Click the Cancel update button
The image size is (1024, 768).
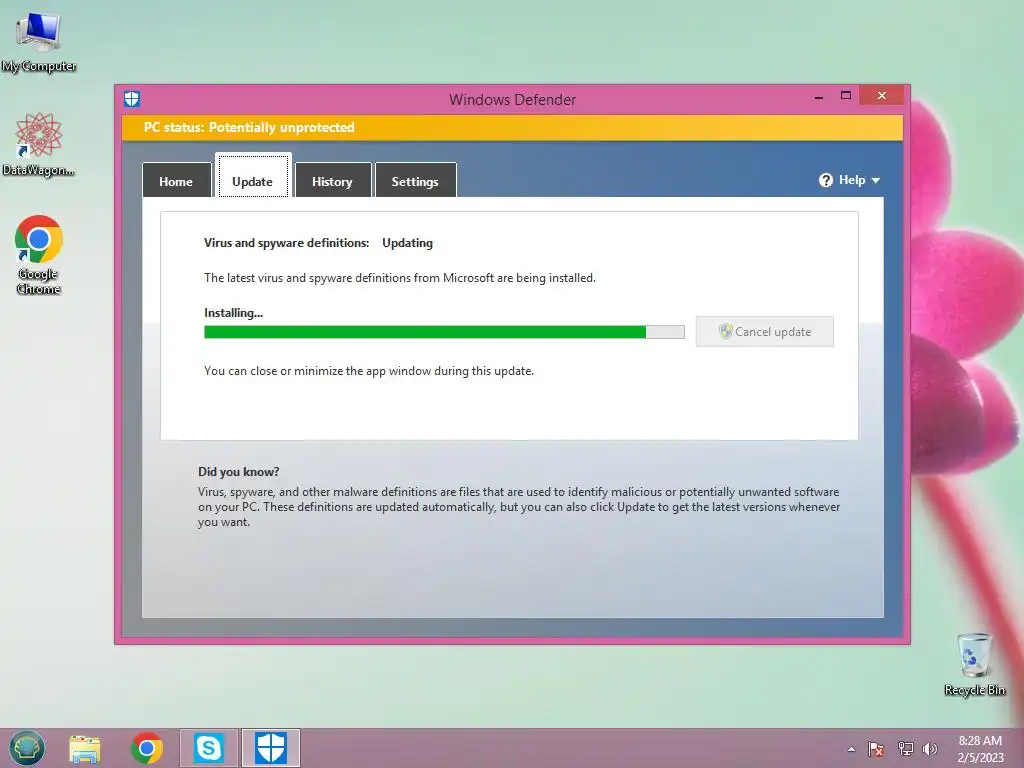pyautogui.click(x=764, y=332)
